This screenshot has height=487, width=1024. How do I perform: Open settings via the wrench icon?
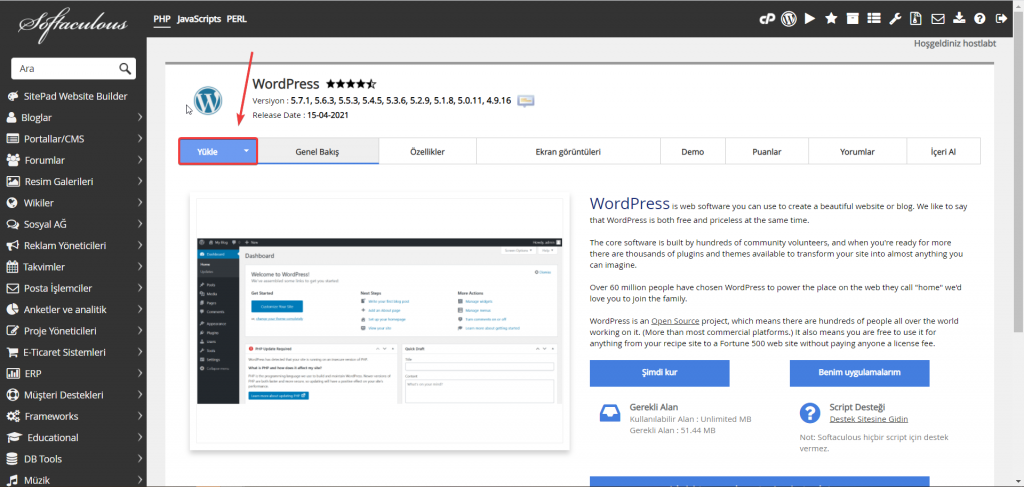click(x=895, y=19)
